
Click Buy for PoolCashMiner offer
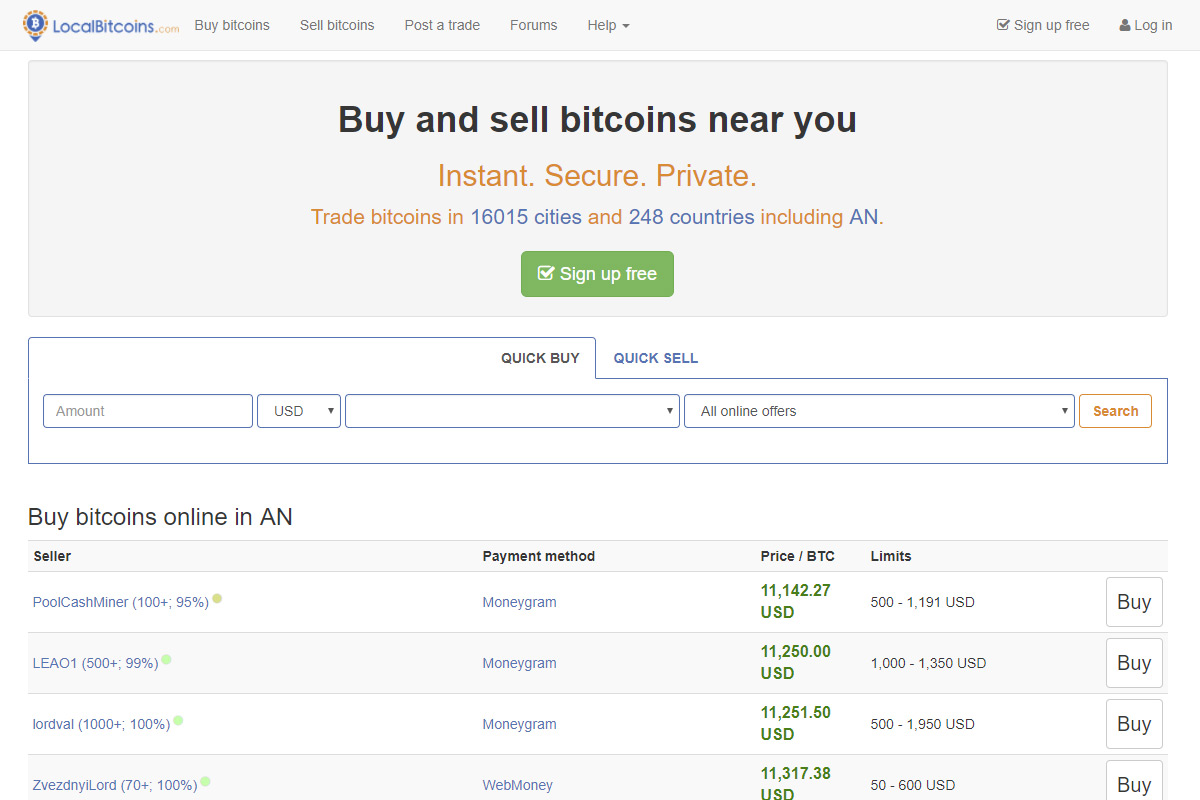click(x=1134, y=602)
